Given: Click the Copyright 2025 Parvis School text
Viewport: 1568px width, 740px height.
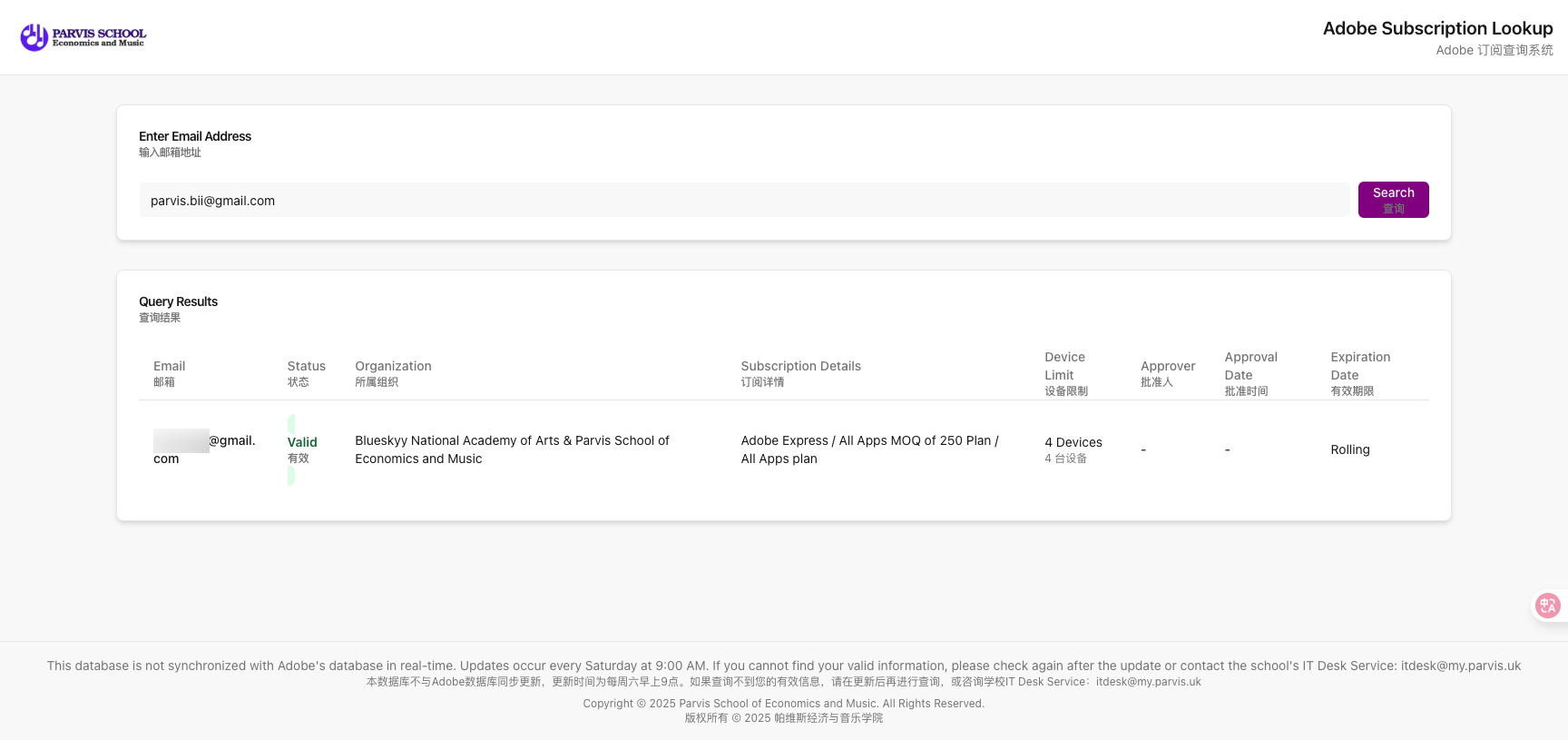Looking at the screenshot, I should tap(784, 704).
